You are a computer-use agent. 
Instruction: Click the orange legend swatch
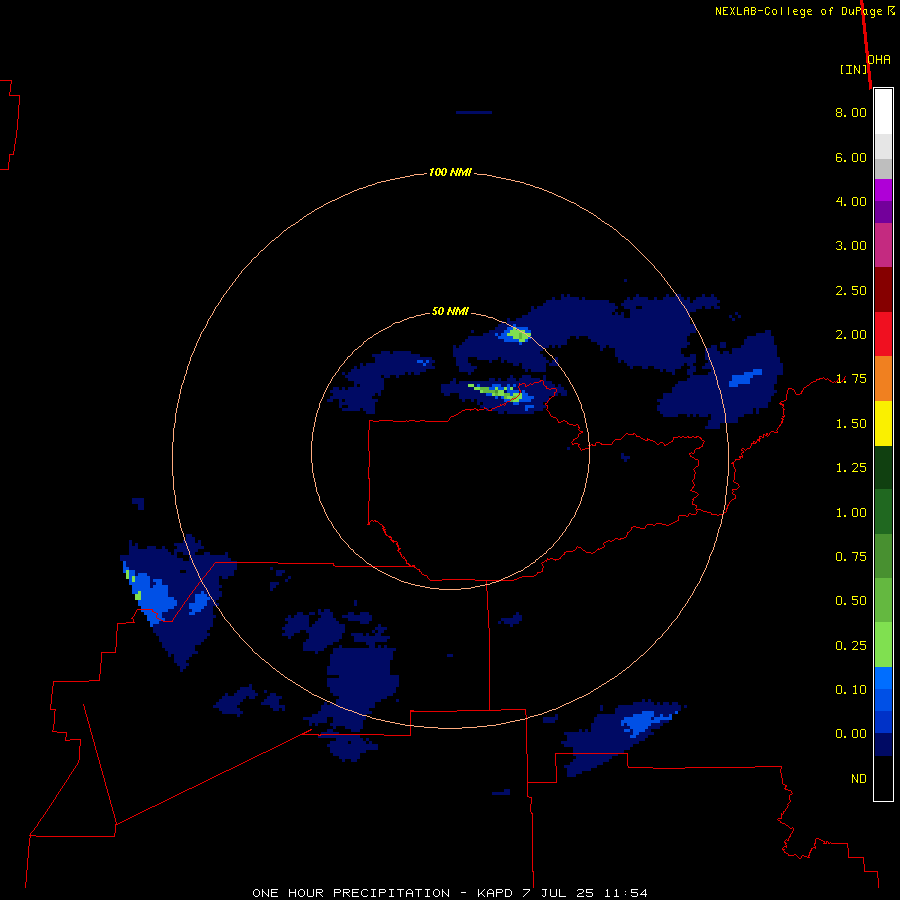[883, 379]
